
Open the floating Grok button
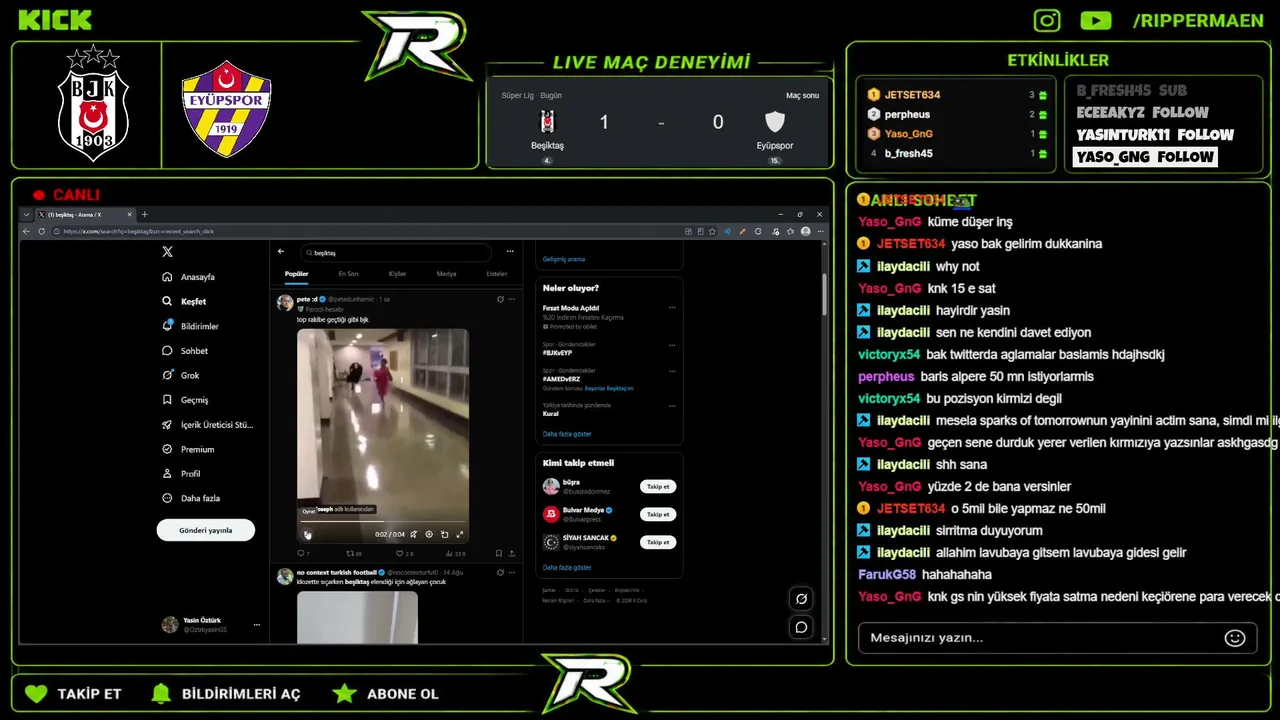[x=801, y=599]
